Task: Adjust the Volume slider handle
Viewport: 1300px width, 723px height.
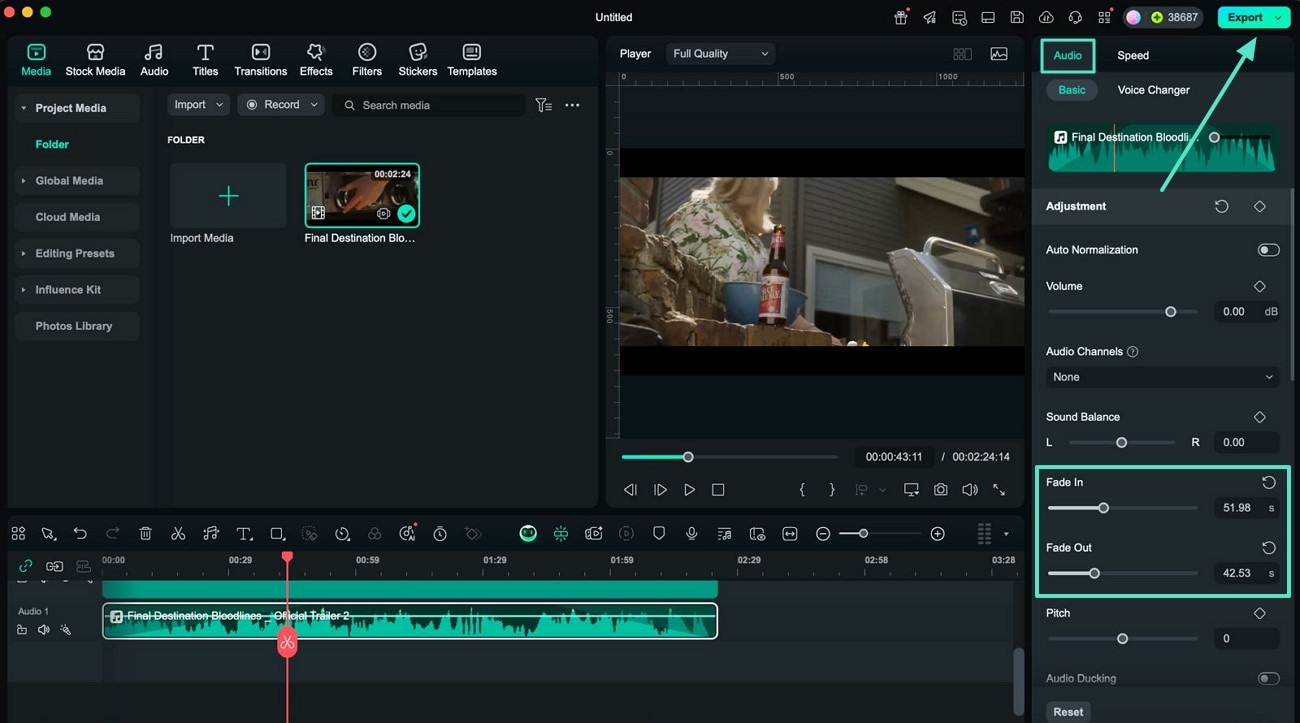Action: pos(1170,312)
